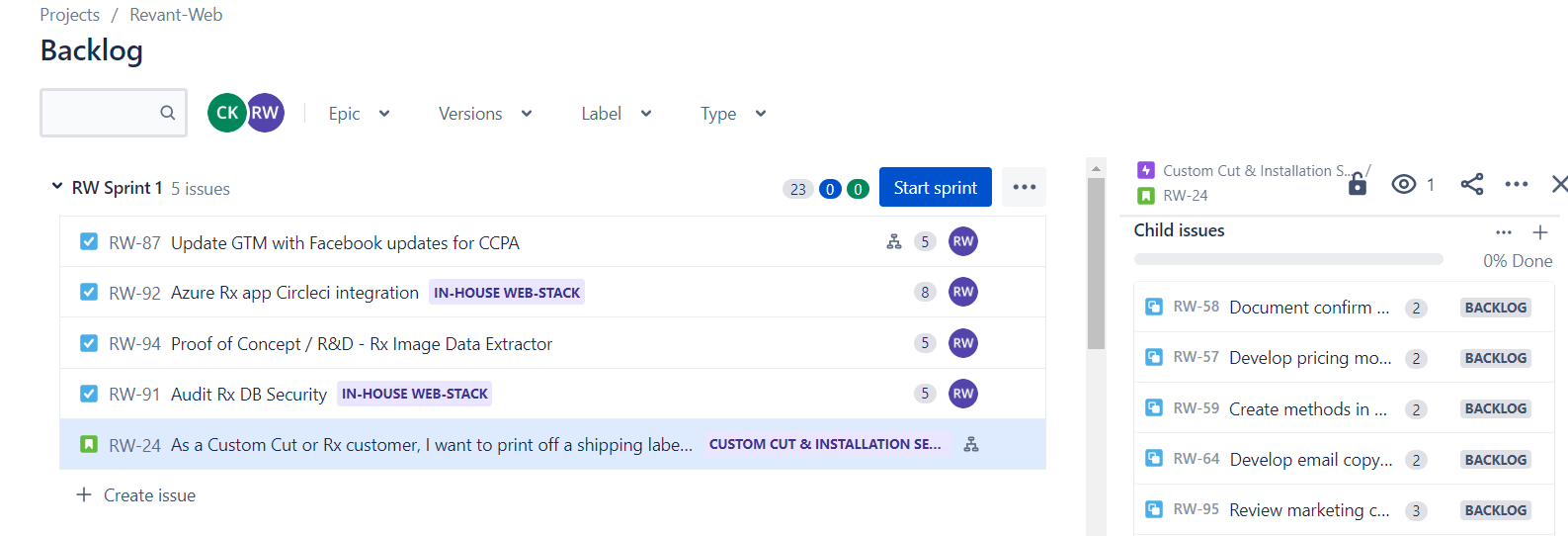The width and height of the screenshot is (1568, 536).
Task: Click the search magnifier icon
Action: 168,113
